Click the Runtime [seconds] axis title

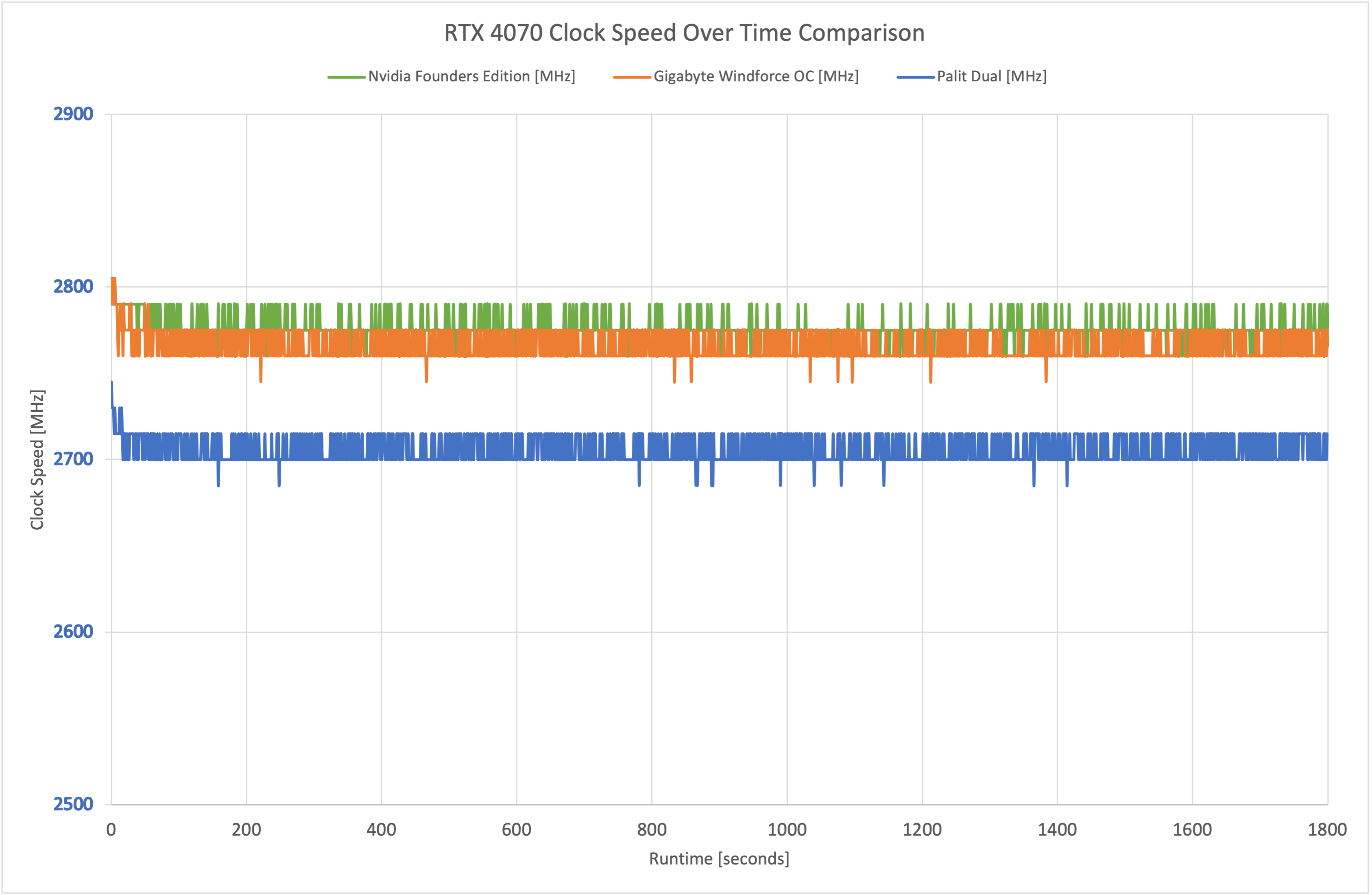tap(719, 859)
